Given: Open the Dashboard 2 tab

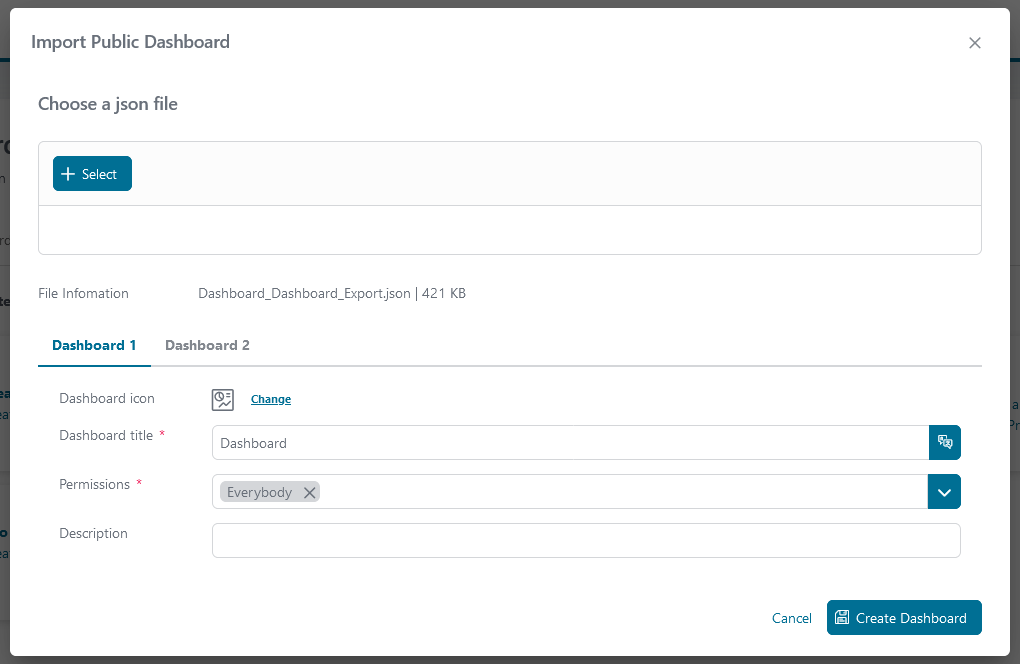Looking at the screenshot, I should click(x=207, y=345).
